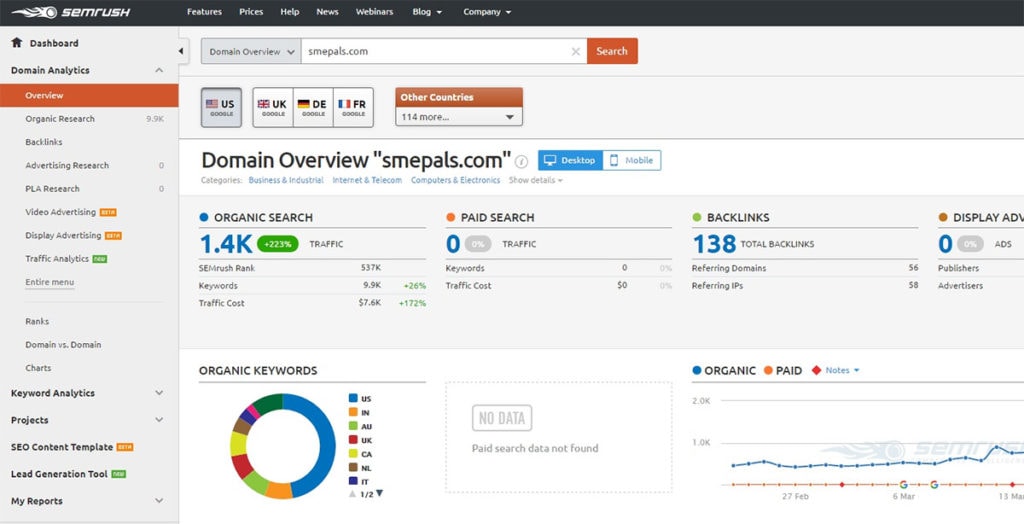Collapse the Domain Analytics section
This screenshot has width=1024, height=524.
coord(159,70)
